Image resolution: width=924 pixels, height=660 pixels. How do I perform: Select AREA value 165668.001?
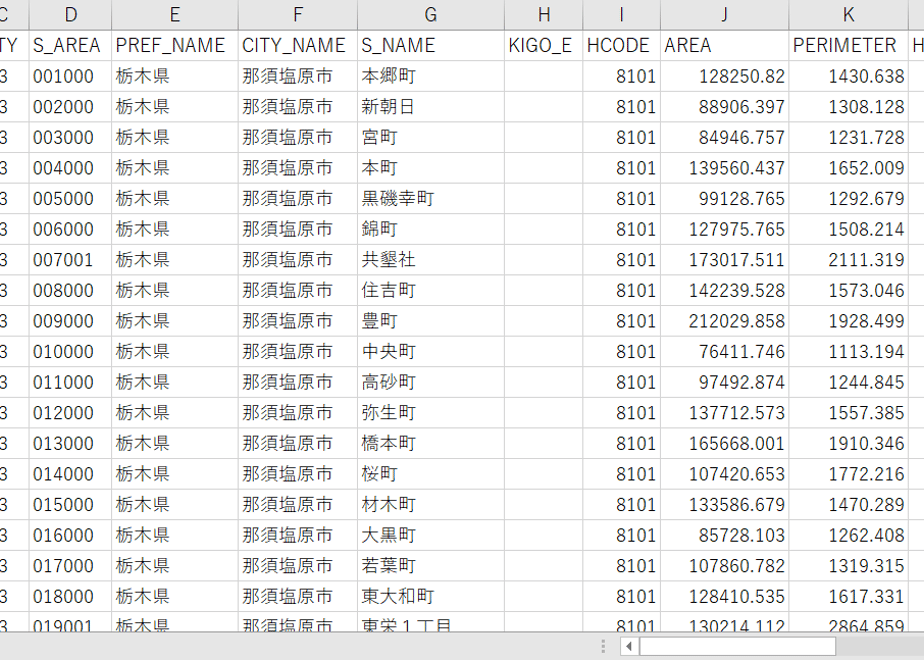click(x=724, y=444)
